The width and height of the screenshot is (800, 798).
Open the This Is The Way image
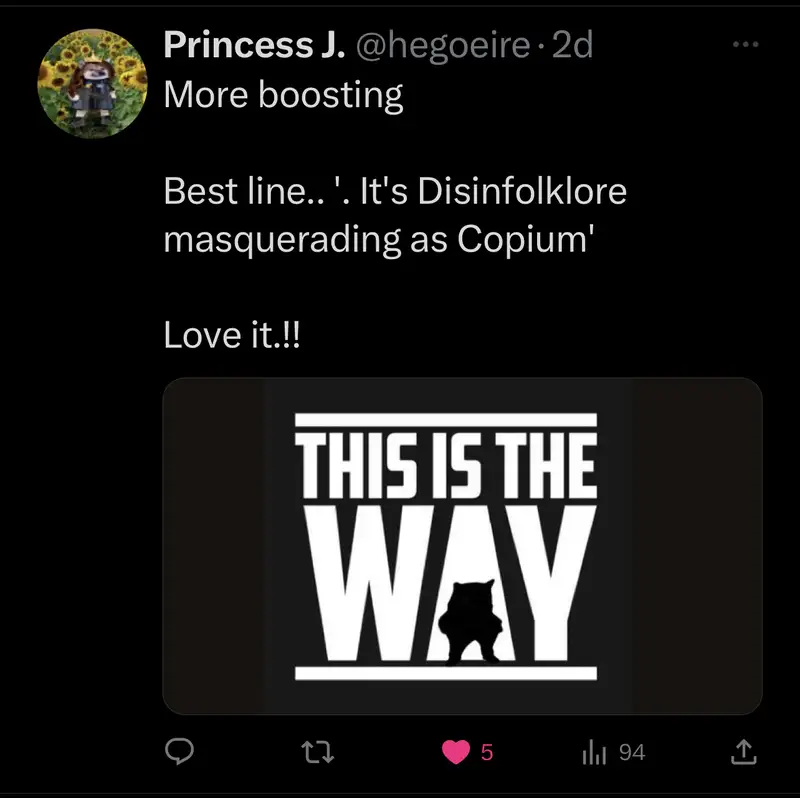coord(462,545)
